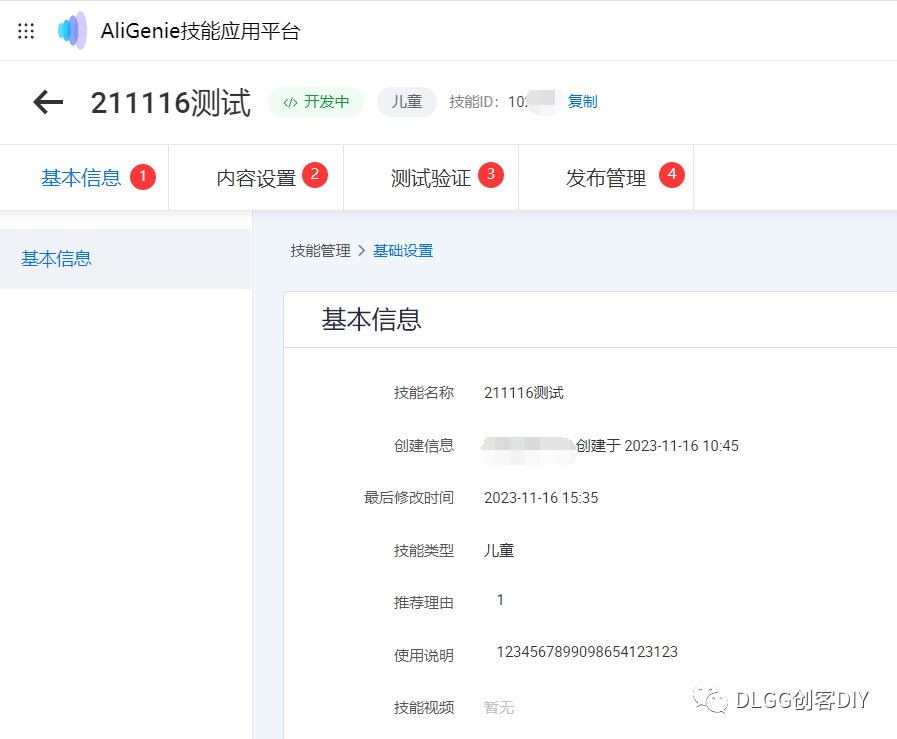The width and height of the screenshot is (897, 739).
Task: Click the 使用说明 label
Action: (423, 655)
